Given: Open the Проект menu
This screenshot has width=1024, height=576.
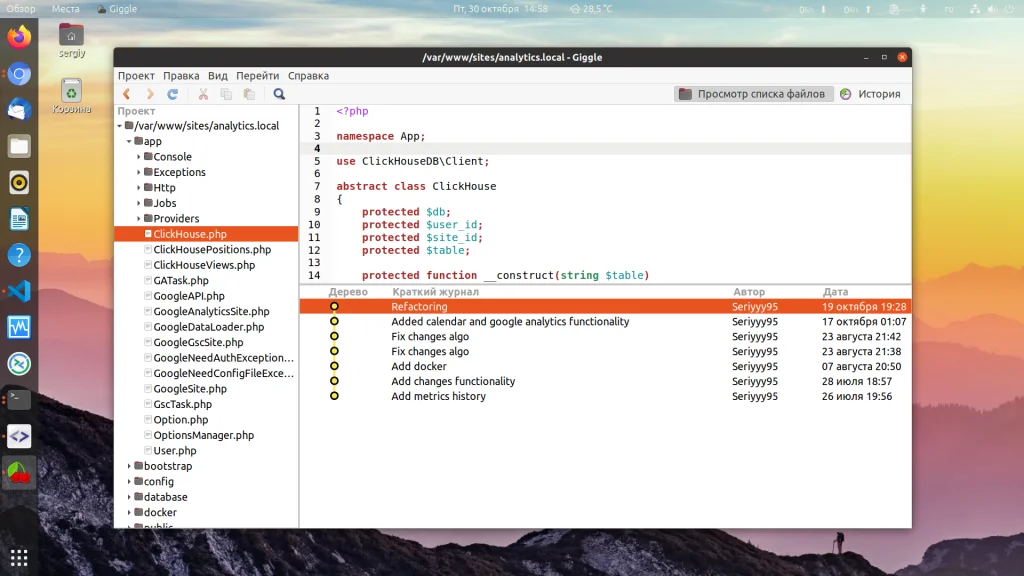Looking at the screenshot, I should tap(136, 76).
